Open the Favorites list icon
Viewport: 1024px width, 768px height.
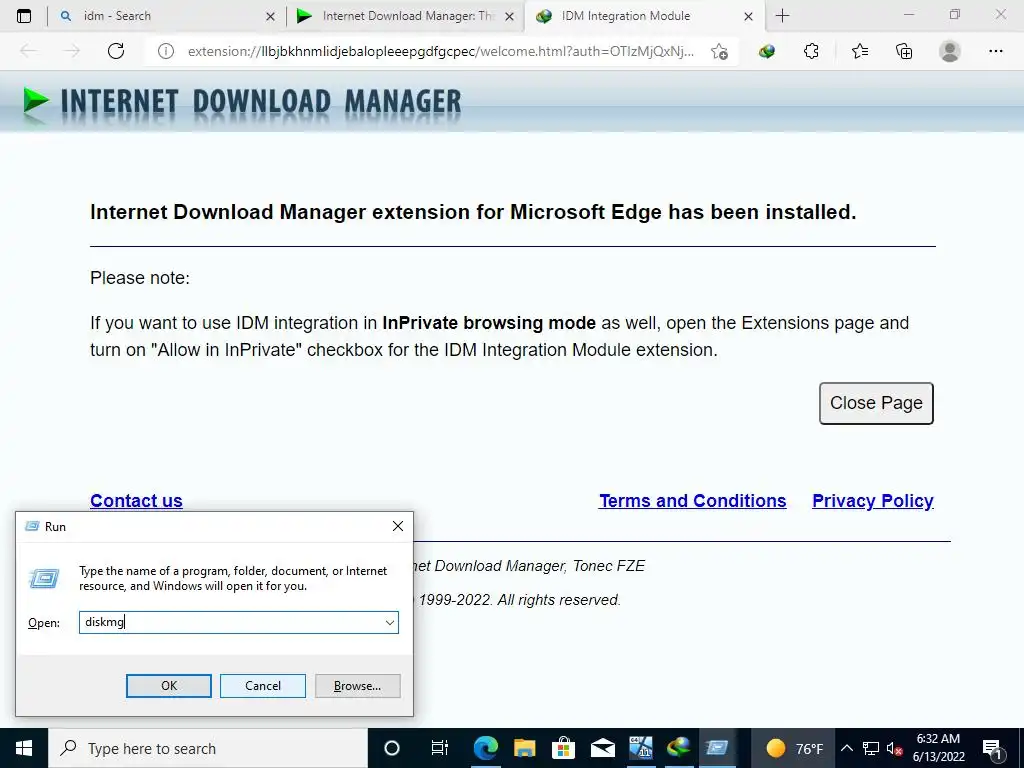(x=859, y=51)
